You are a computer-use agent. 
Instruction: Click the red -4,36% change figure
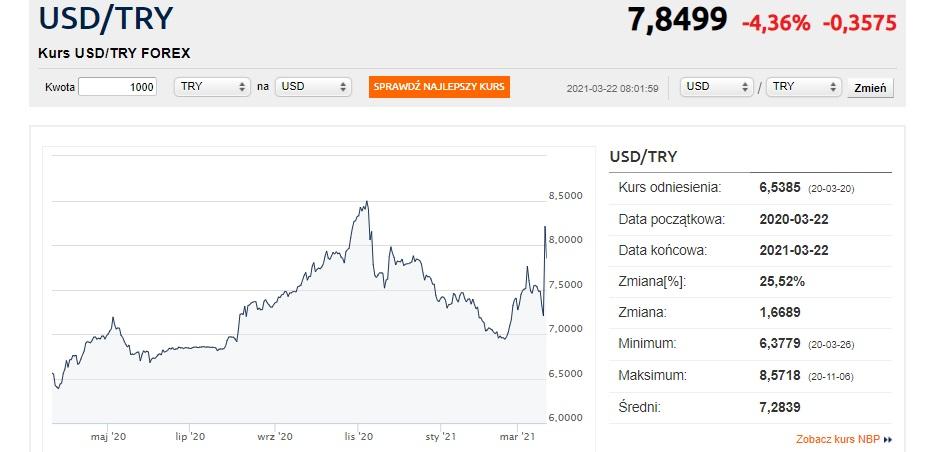point(775,23)
